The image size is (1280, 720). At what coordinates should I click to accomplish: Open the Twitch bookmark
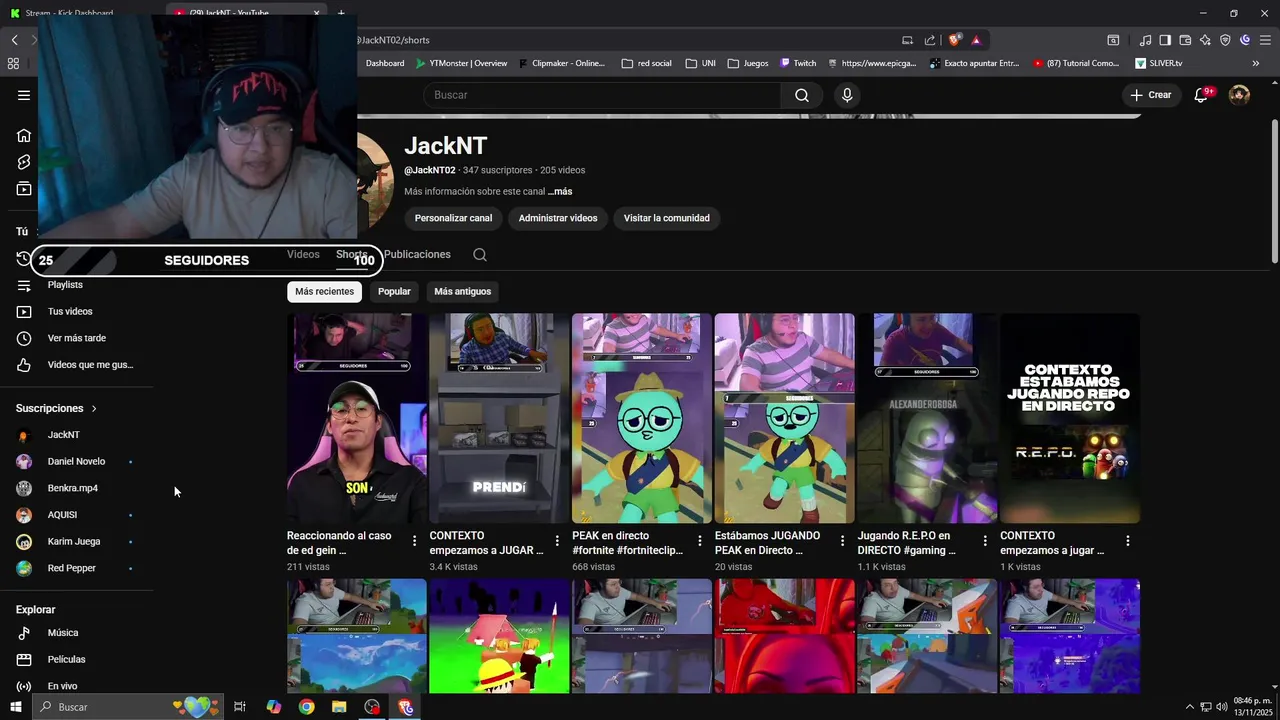point(798,63)
